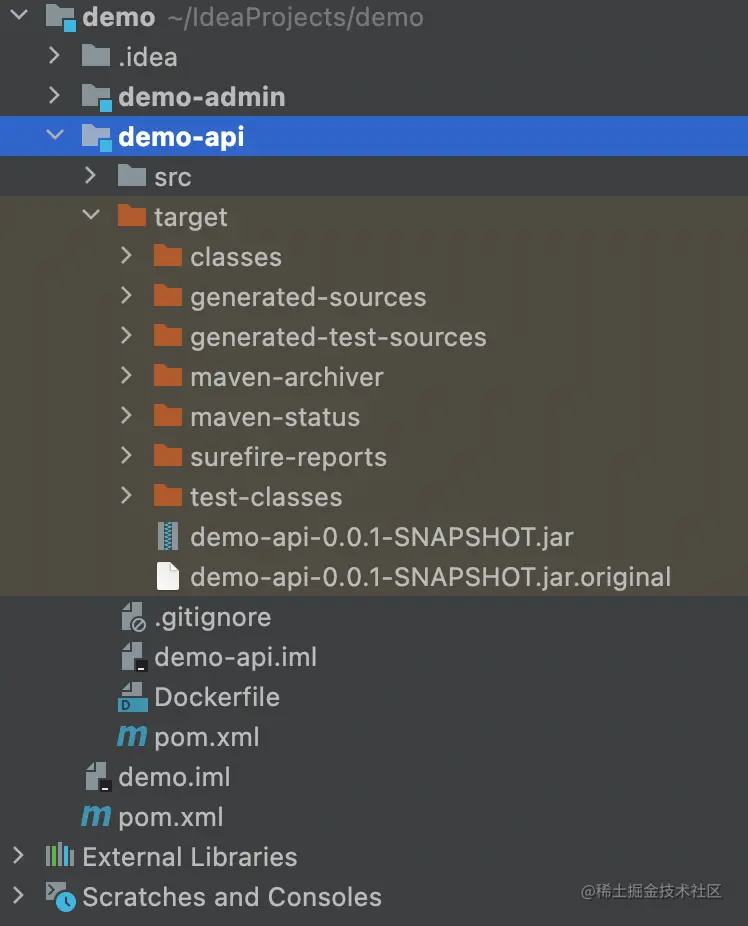
Task: Select the maven-archiver folder
Action: click(x=287, y=377)
